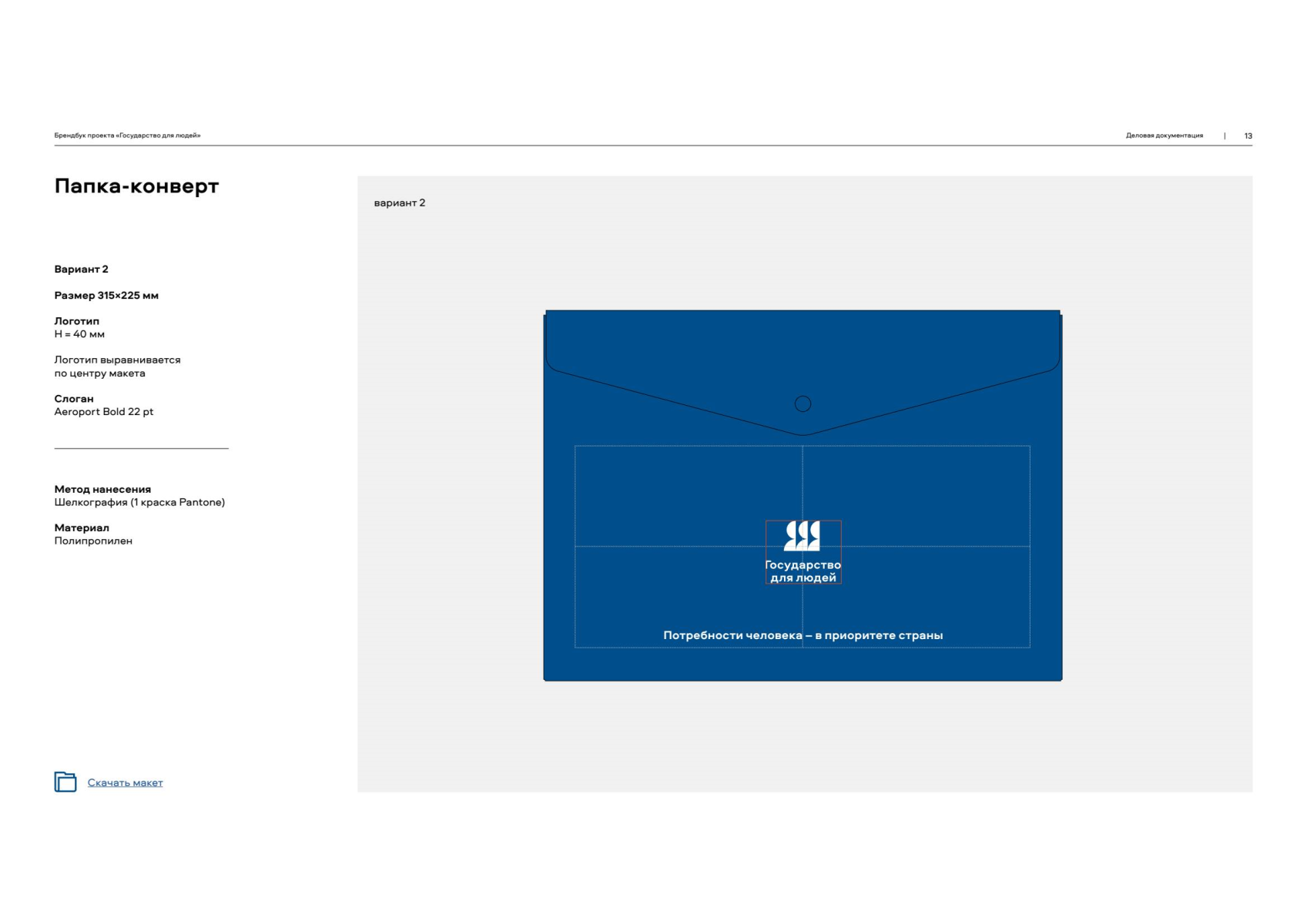Viewport: 1307px width, 924px height.
Task: Click the Полипропилен material text
Action: point(93,541)
